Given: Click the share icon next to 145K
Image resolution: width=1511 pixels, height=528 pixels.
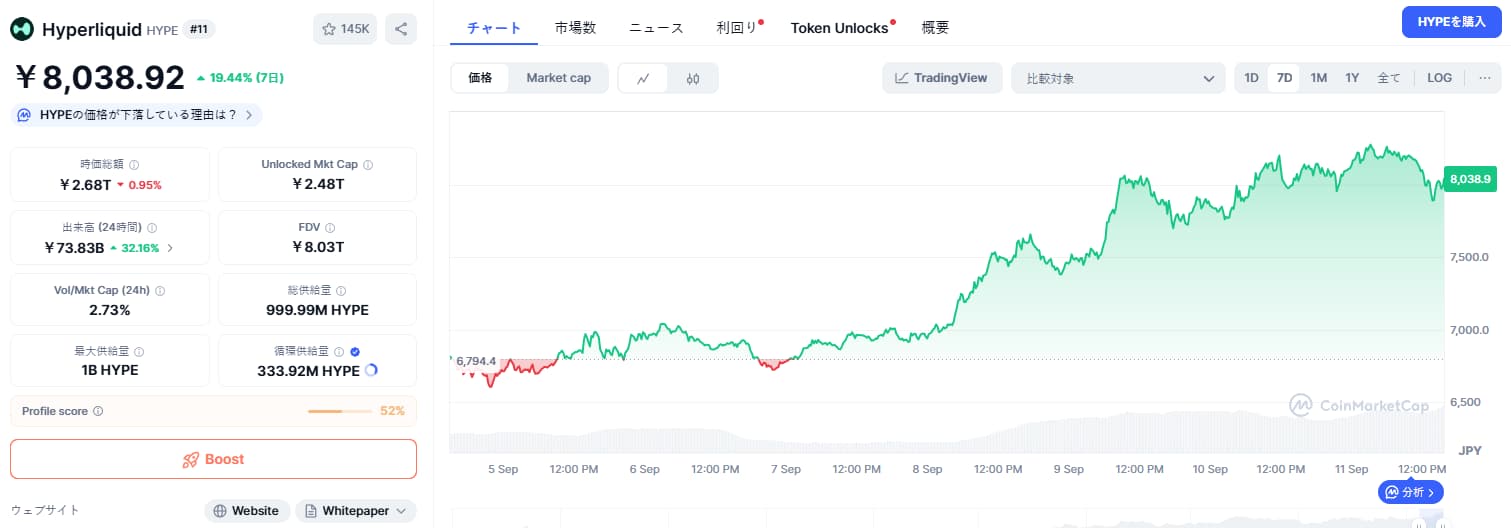Looking at the screenshot, I should pyautogui.click(x=400, y=29).
